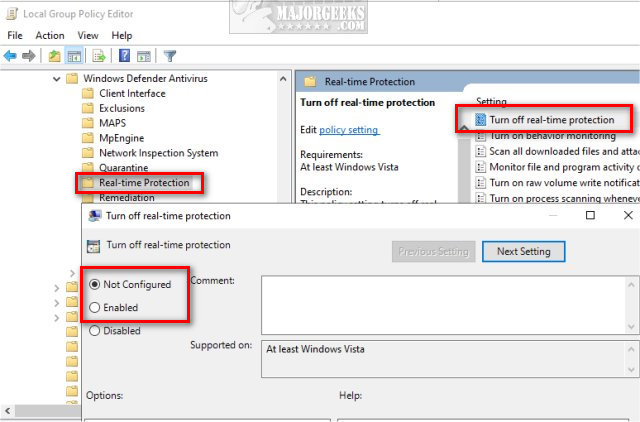
Task: Click the Network Inspection System folder icon
Action: (88, 153)
